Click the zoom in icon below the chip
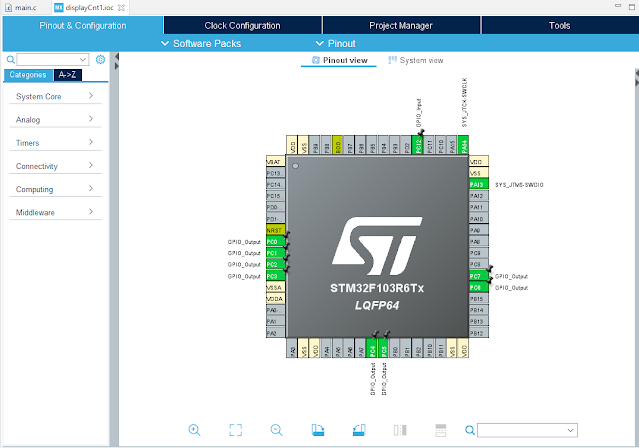This screenshot has width=639, height=448. coord(194,430)
